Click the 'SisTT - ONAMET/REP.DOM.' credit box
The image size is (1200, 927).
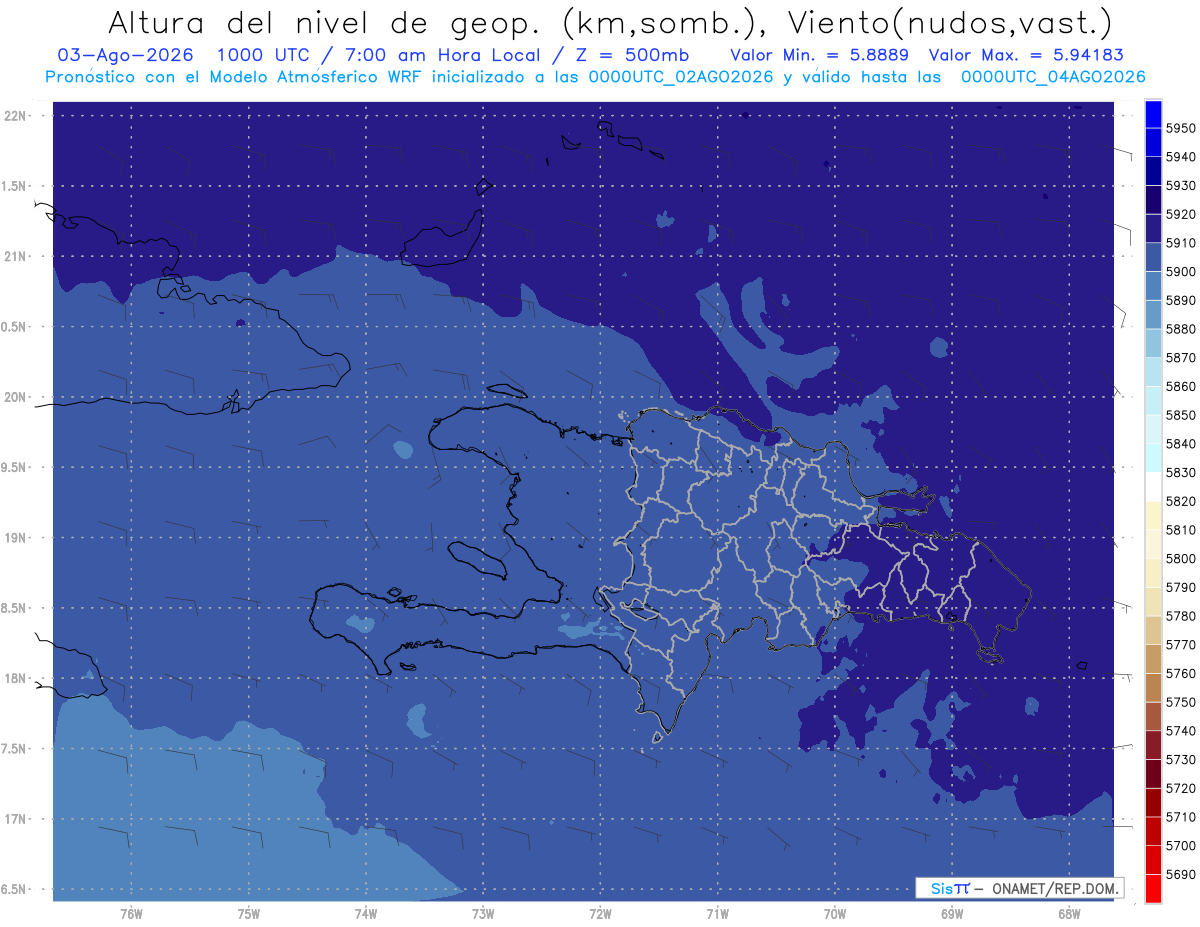pos(1019,888)
